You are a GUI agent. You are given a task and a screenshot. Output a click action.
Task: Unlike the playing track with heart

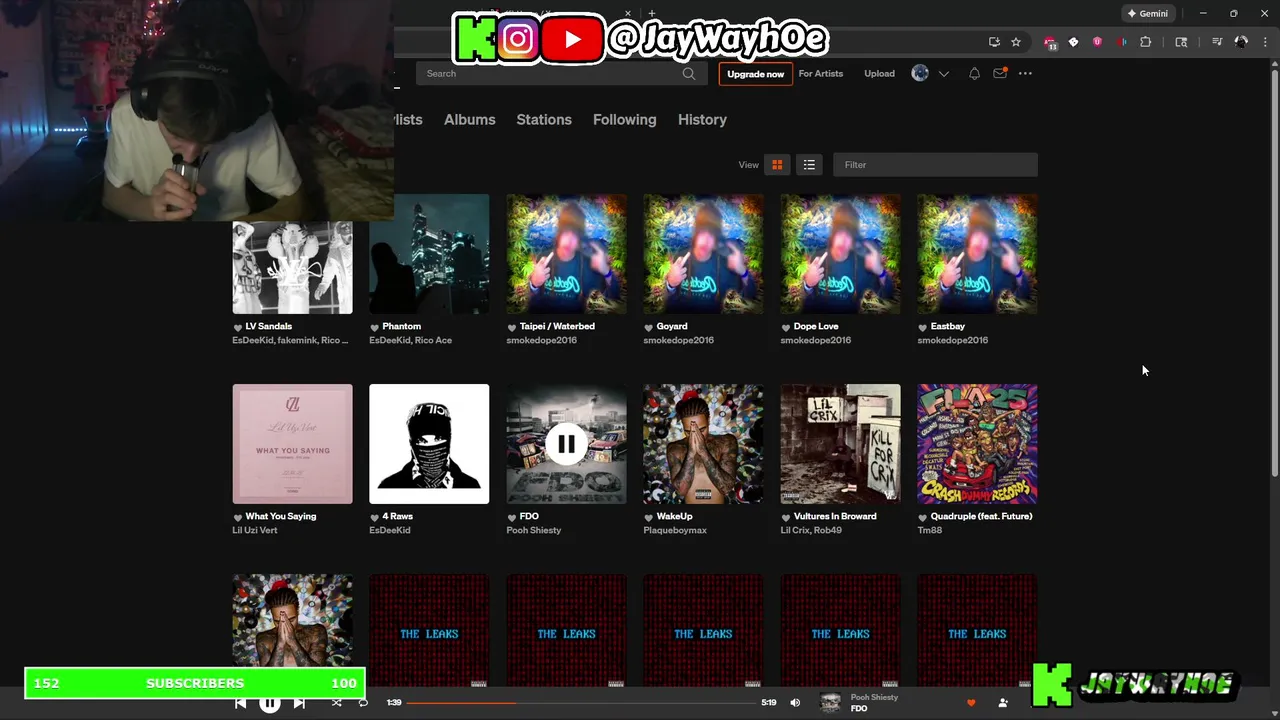(971, 703)
